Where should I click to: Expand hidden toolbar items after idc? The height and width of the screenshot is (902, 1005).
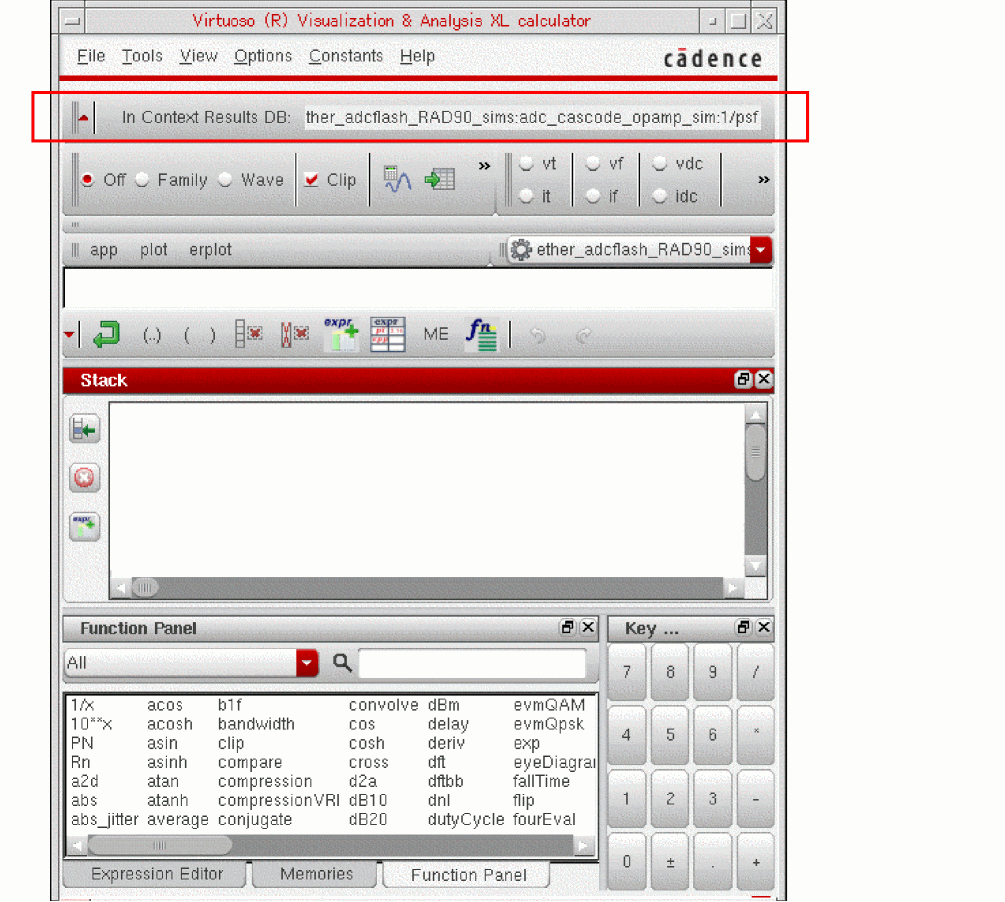[763, 180]
